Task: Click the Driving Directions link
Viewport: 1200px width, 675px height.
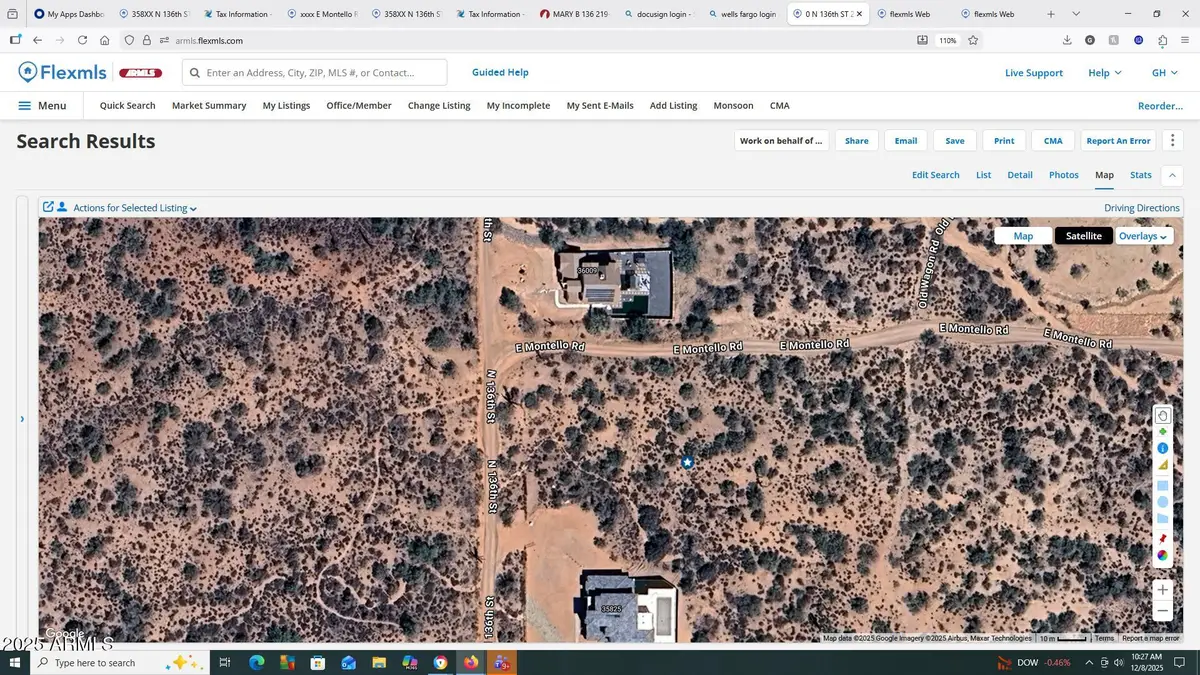Action: (x=1141, y=207)
